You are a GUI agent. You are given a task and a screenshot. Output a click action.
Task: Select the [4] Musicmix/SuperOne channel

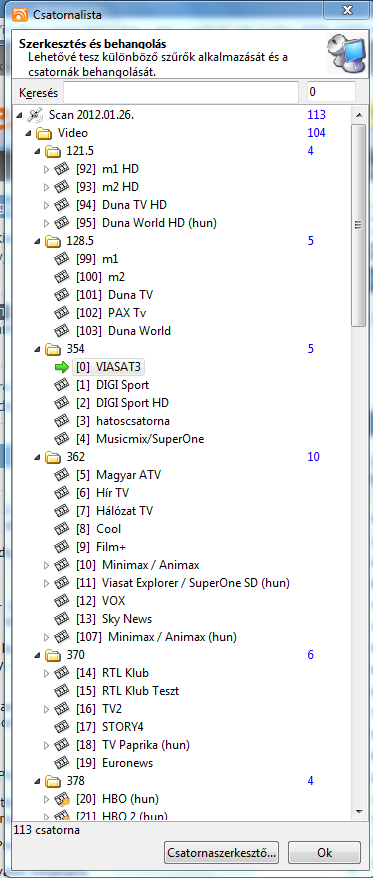140,439
